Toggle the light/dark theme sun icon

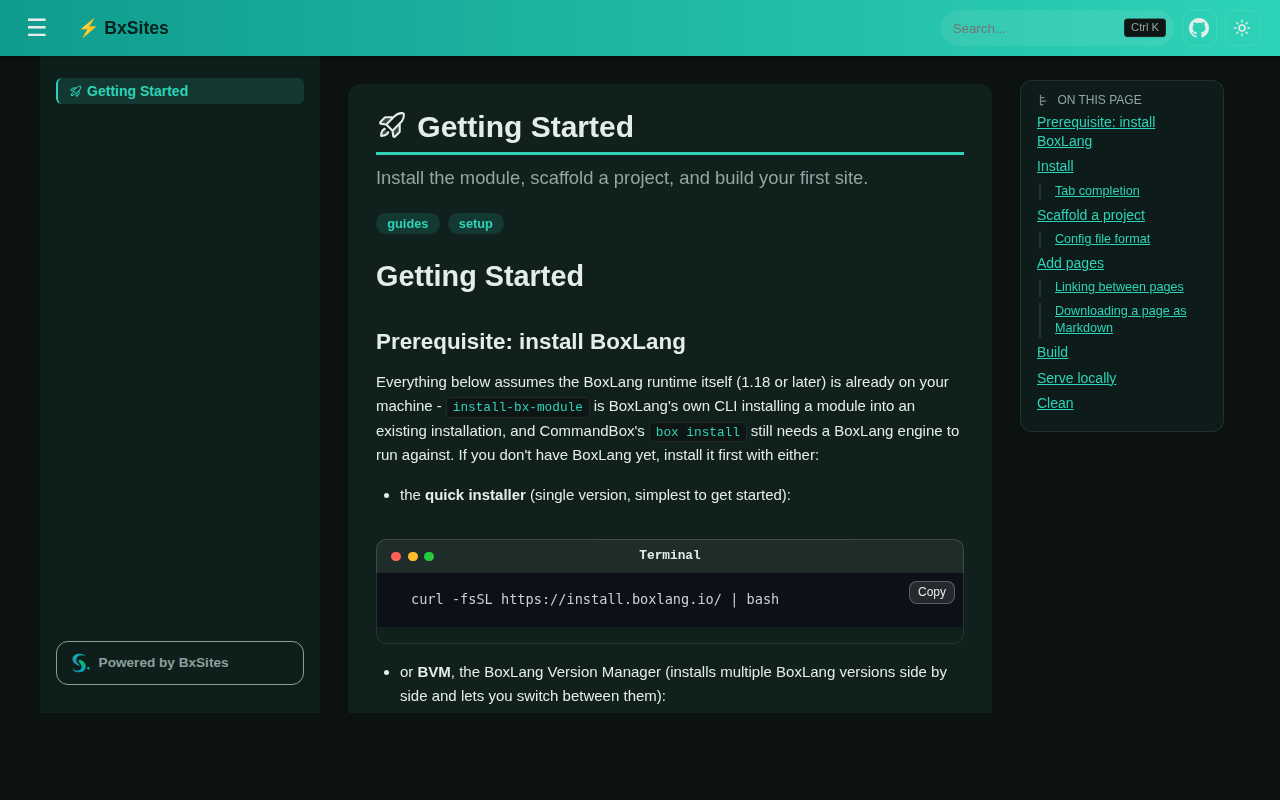[1242, 28]
